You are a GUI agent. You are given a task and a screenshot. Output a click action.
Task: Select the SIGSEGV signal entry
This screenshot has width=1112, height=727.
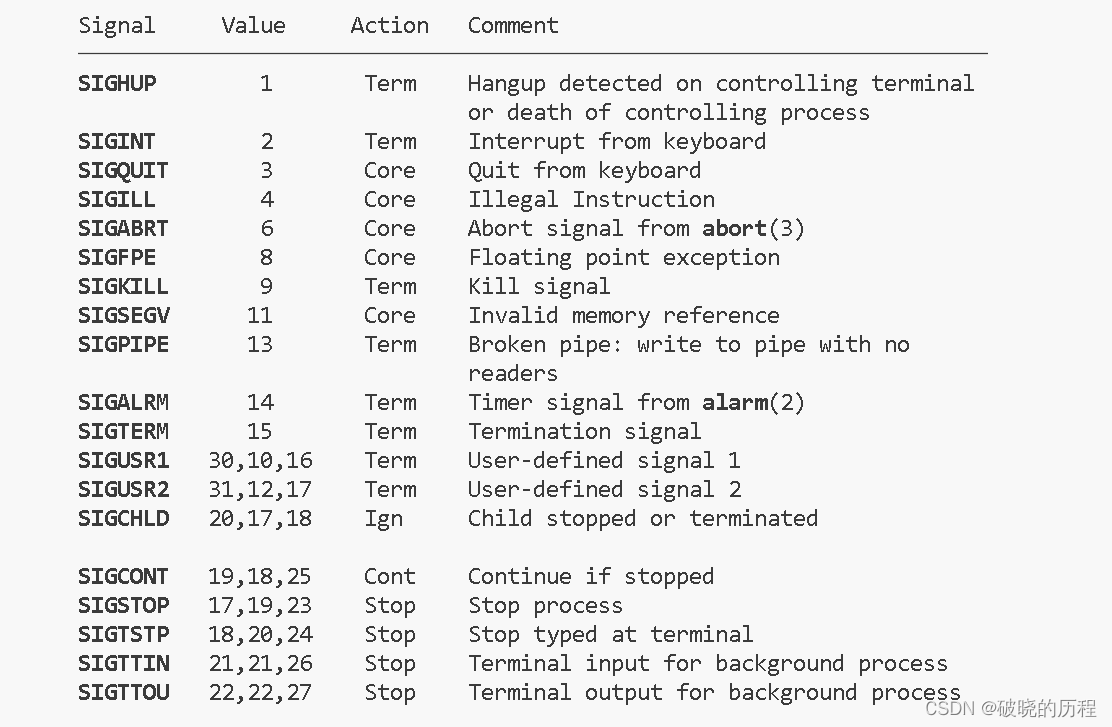(124, 316)
